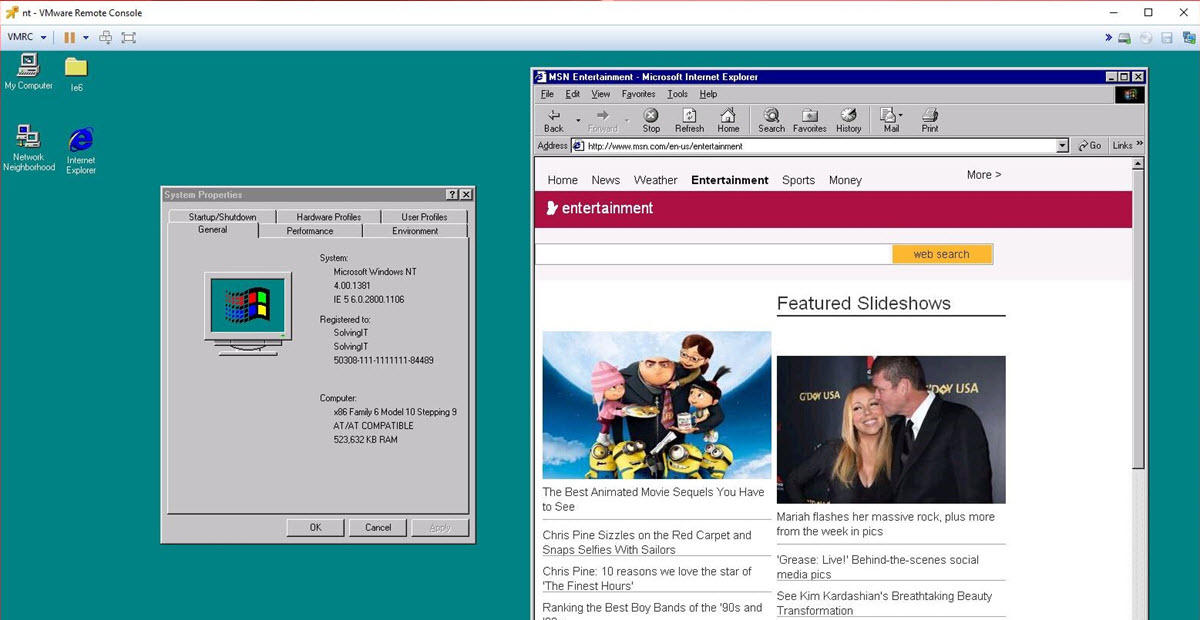Click the Despicable Me movie thumbnail

657,405
